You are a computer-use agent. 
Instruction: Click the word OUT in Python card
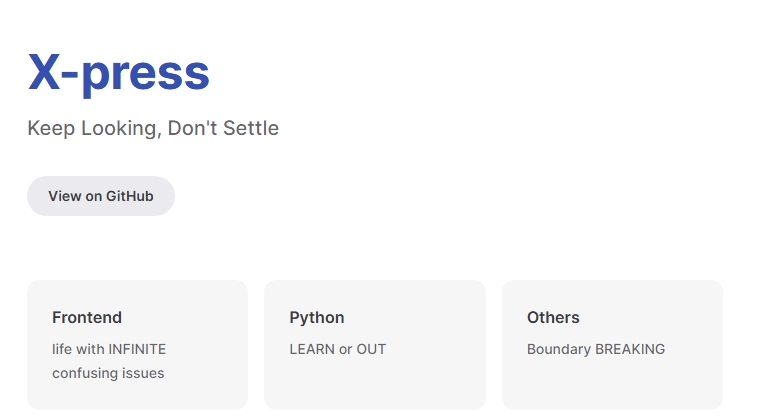tap(371, 349)
